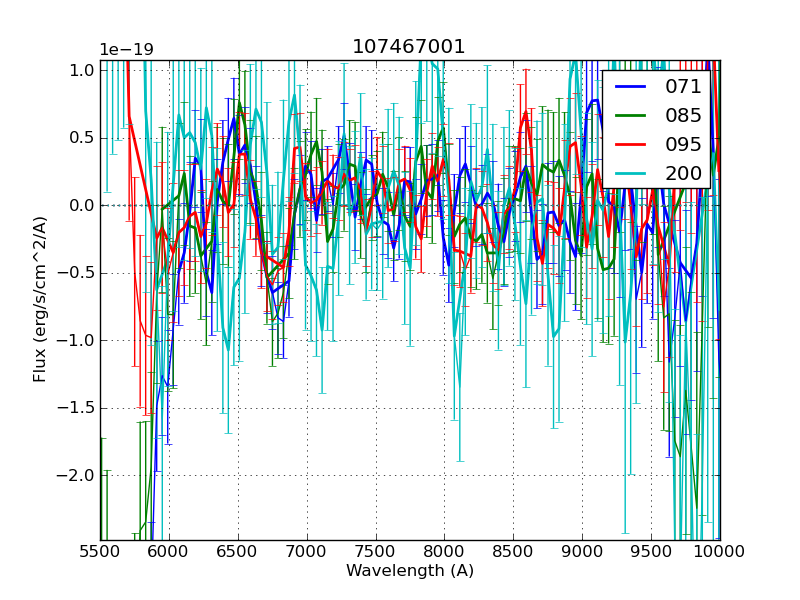Click the −1.0 y-axis tick label

pos(77,340)
